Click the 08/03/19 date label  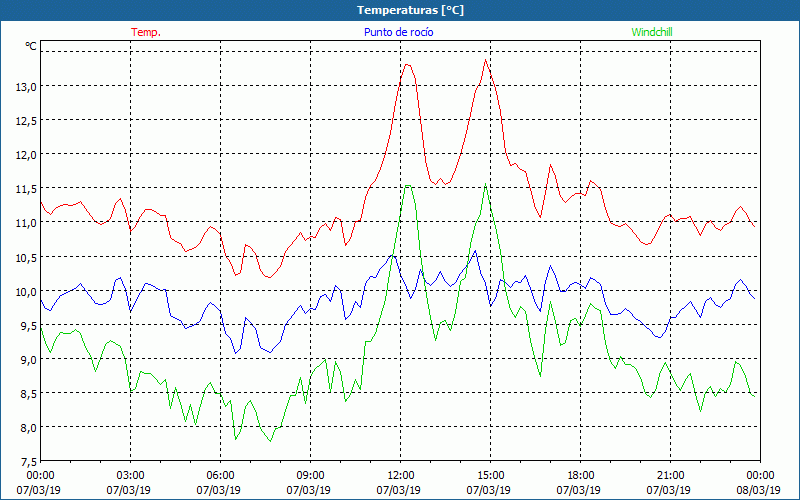759,490
